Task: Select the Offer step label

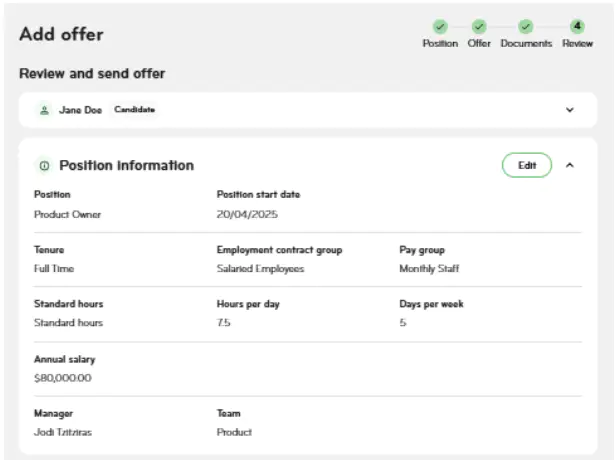Action: 479,44
